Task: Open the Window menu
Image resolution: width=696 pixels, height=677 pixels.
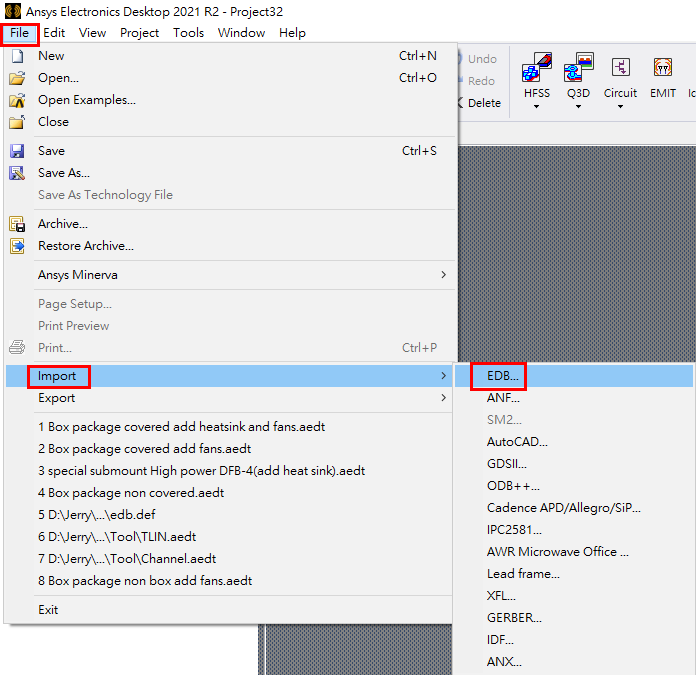Action: (x=241, y=33)
